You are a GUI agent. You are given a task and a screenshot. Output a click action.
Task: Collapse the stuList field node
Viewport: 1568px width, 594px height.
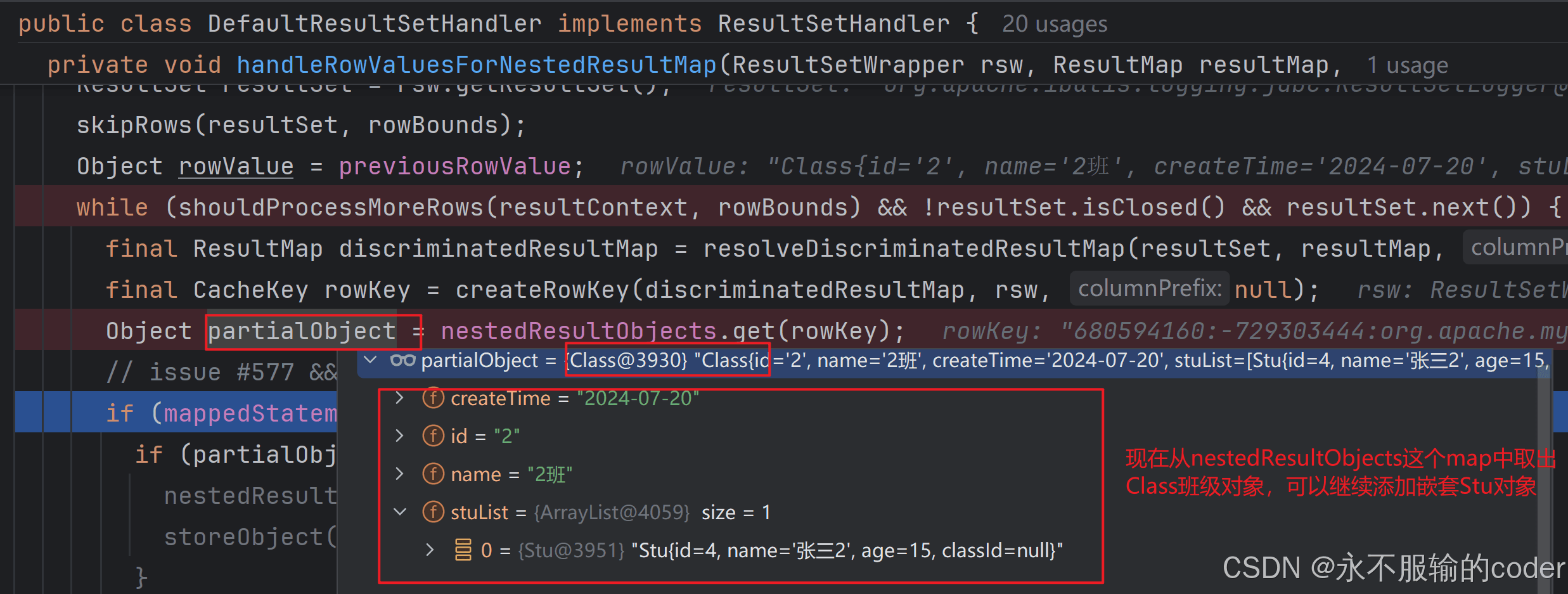coord(399,512)
